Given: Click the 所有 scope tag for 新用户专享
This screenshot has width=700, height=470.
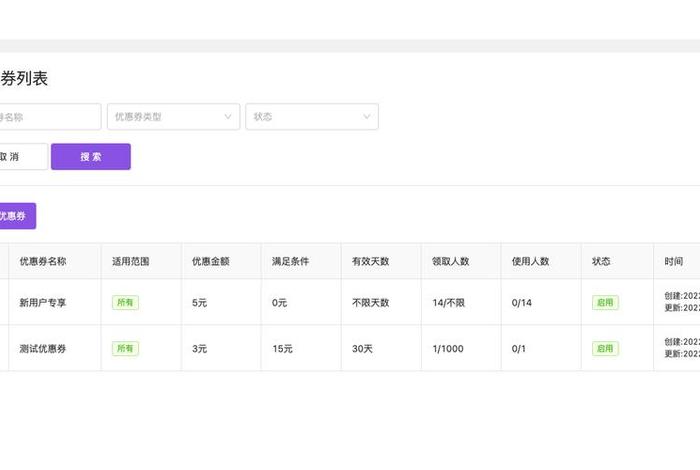Looking at the screenshot, I should (x=125, y=303).
